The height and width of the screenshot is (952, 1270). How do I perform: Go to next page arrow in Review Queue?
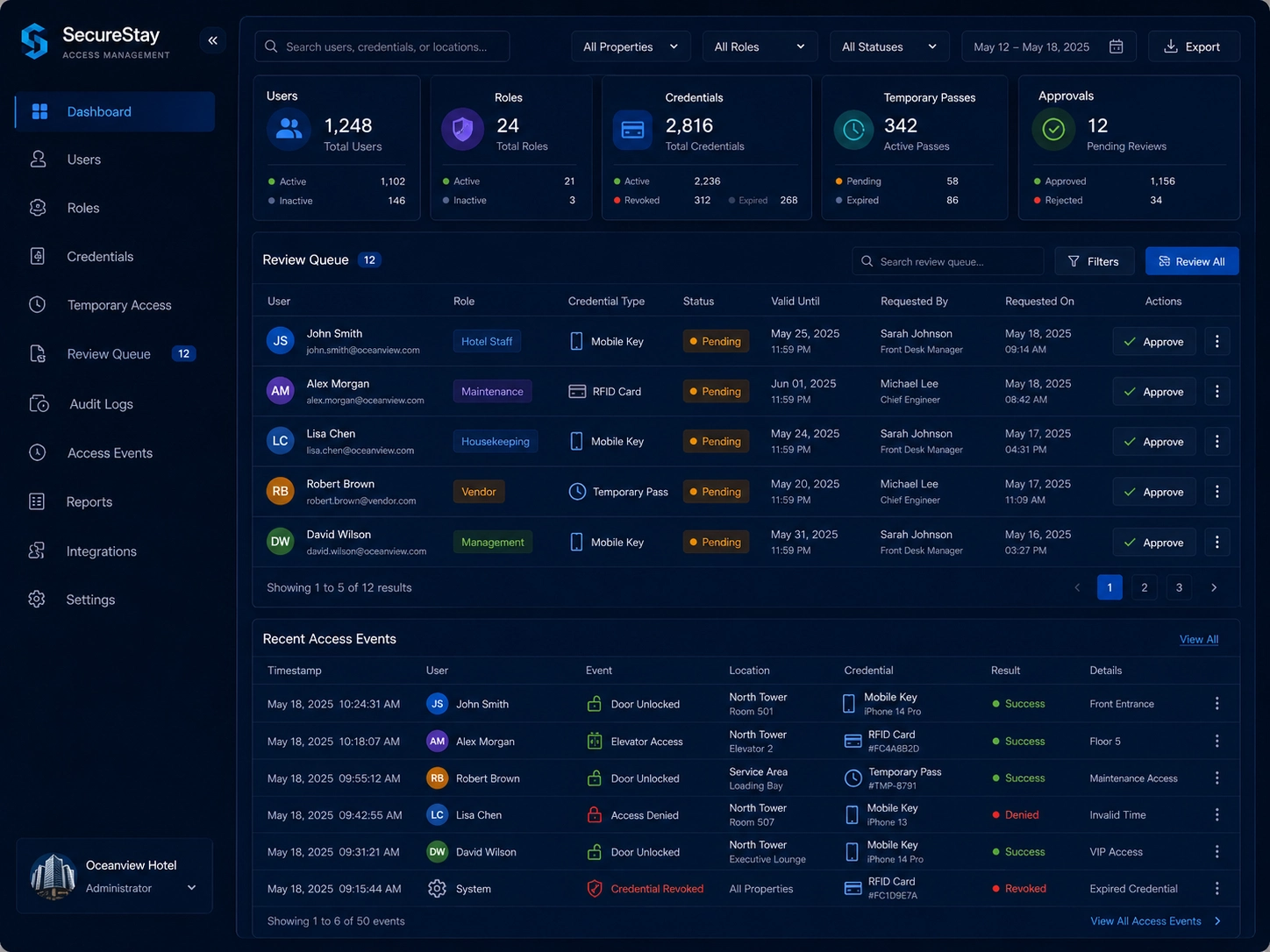[x=1214, y=587]
